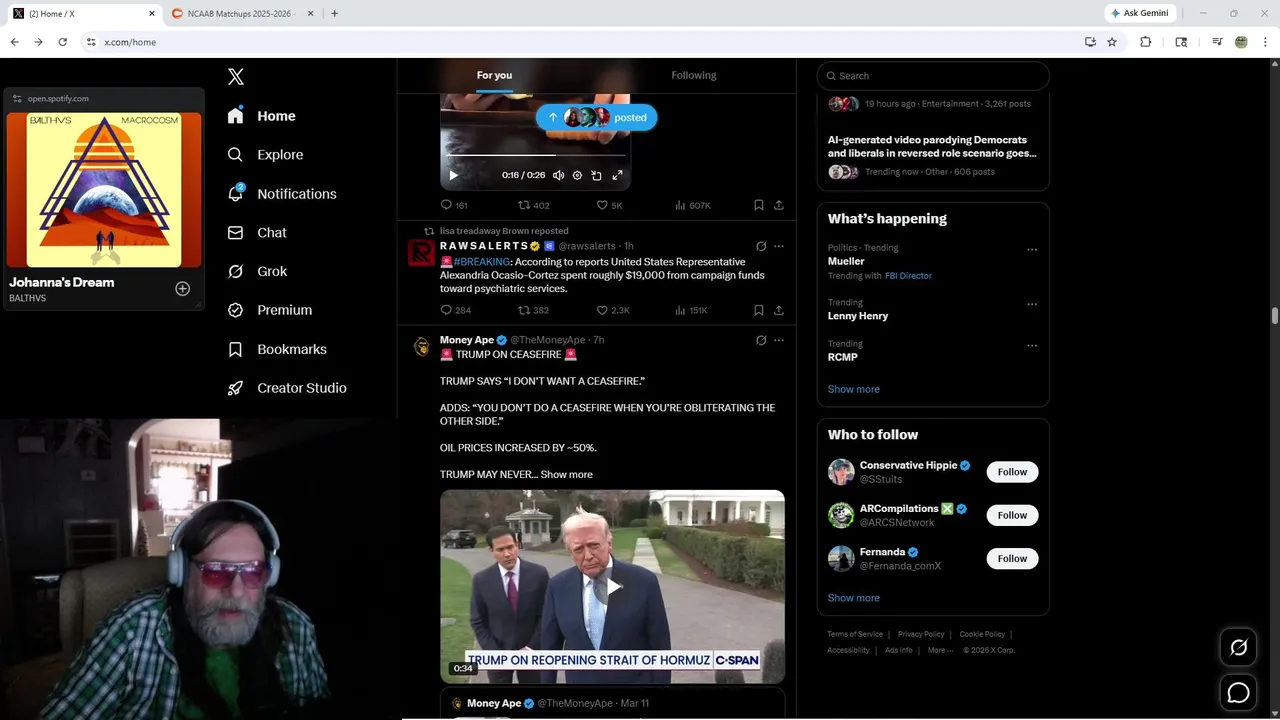The height and width of the screenshot is (720, 1280).
Task: Click the new posts 'posted' pill
Action: tap(597, 117)
